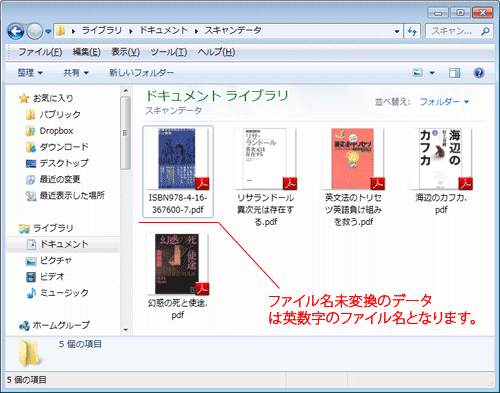Click the ミュージック note icon
The height and width of the screenshot is (393, 500).
point(31,293)
